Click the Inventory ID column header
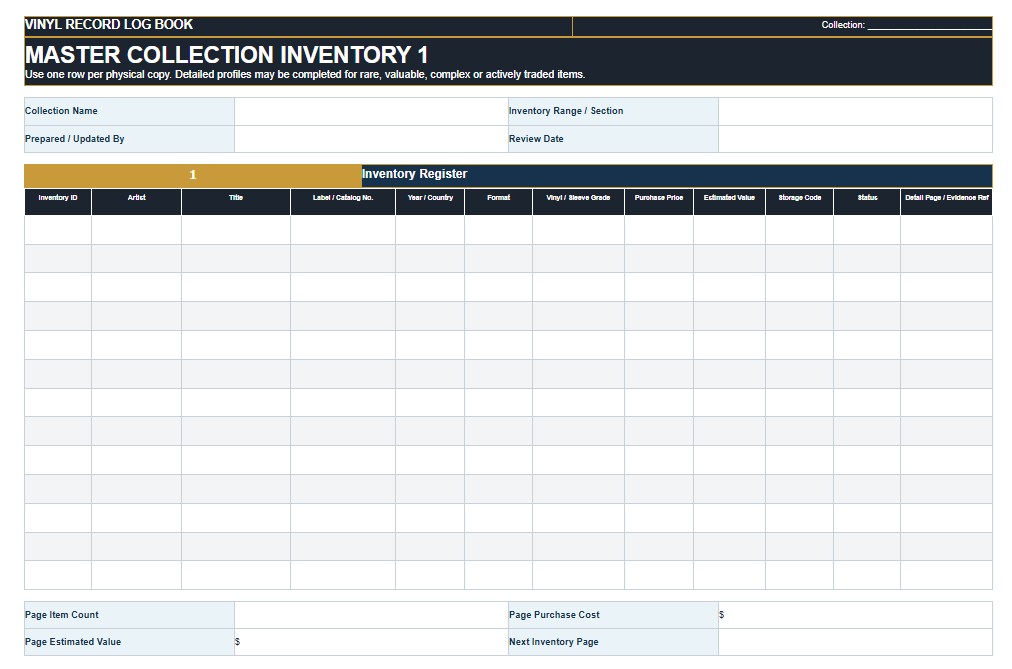The height and width of the screenshot is (669, 1012). click(x=58, y=201)
